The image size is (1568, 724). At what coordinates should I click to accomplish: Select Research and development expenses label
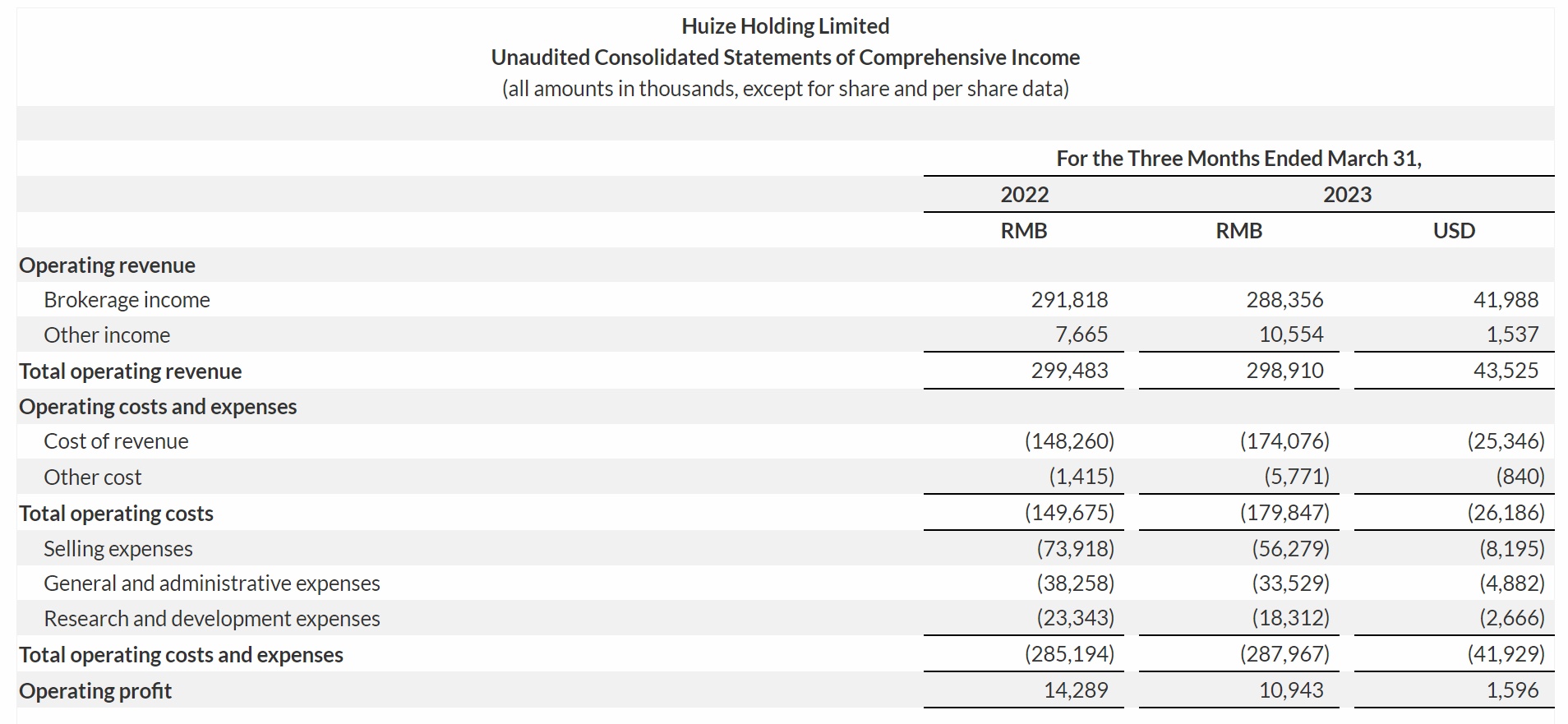211,619
